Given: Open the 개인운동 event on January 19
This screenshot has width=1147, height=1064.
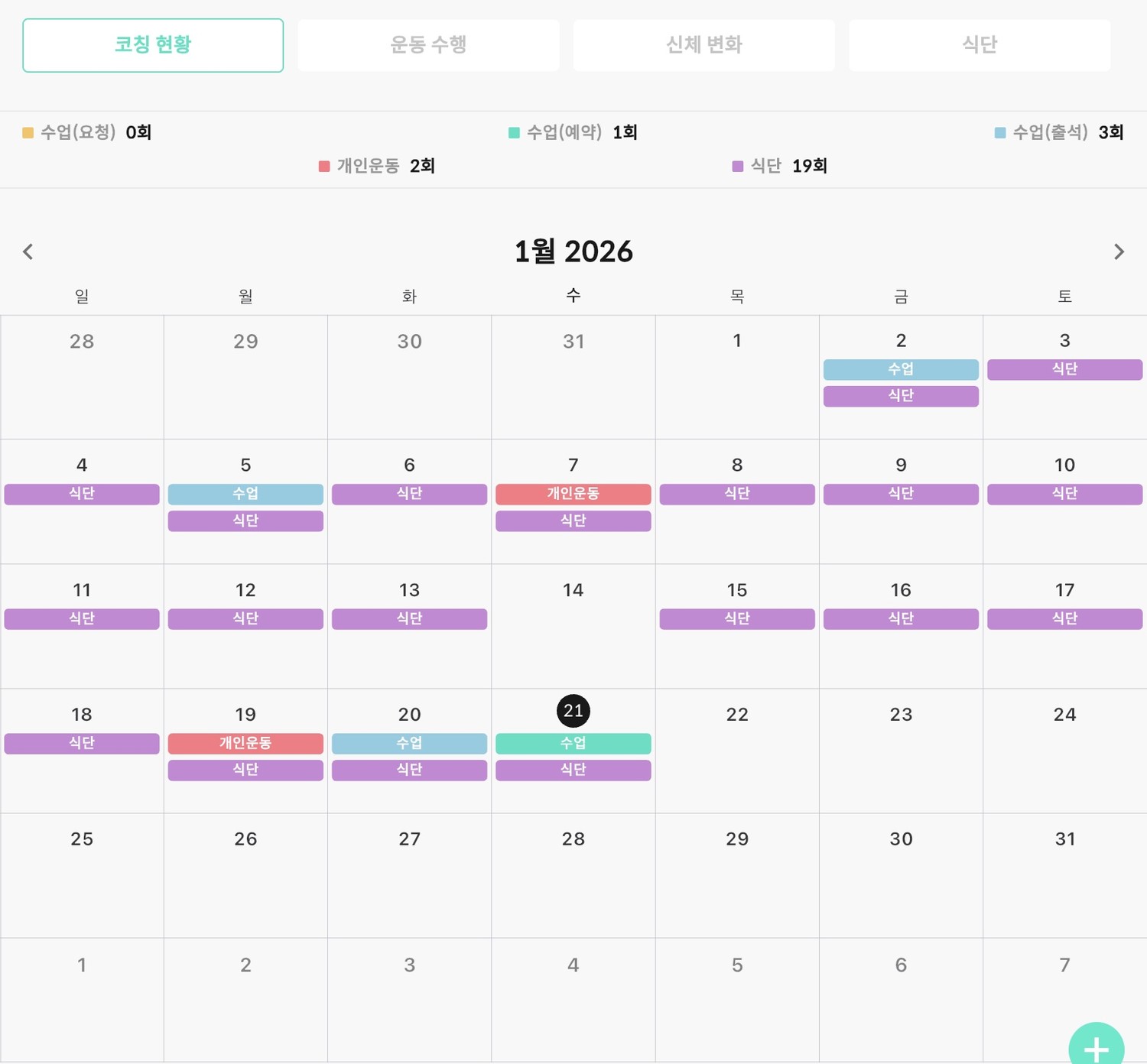Looking at the screenshot, I should 245,743.
